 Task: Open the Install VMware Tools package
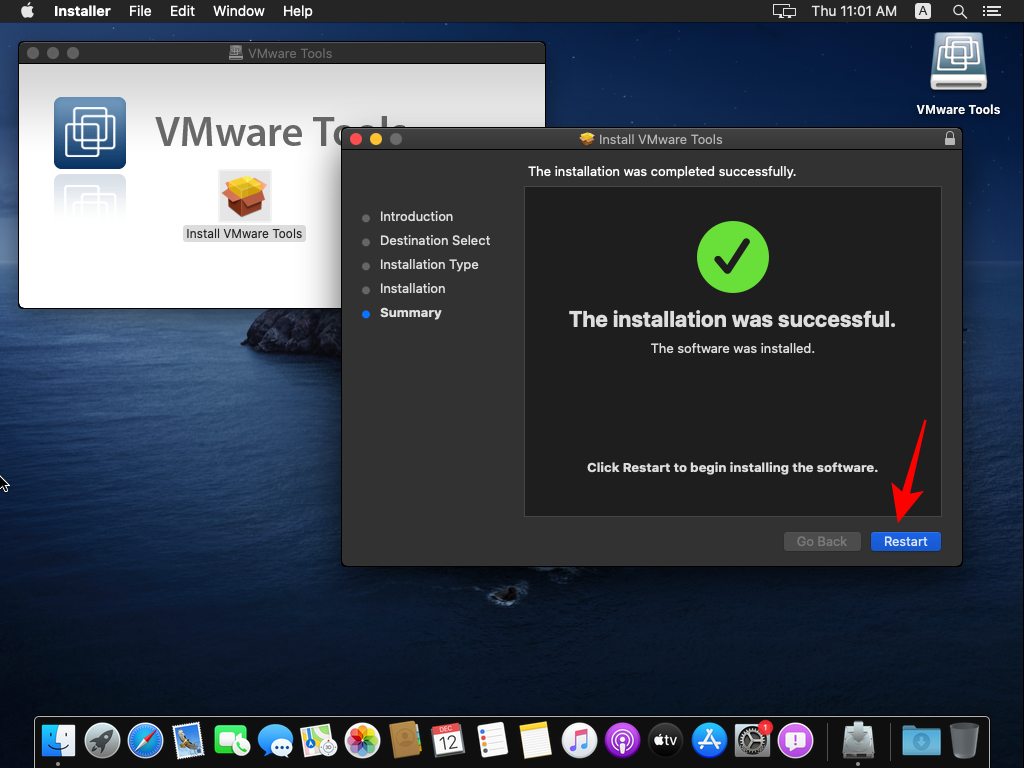click(x=244, y=196)
